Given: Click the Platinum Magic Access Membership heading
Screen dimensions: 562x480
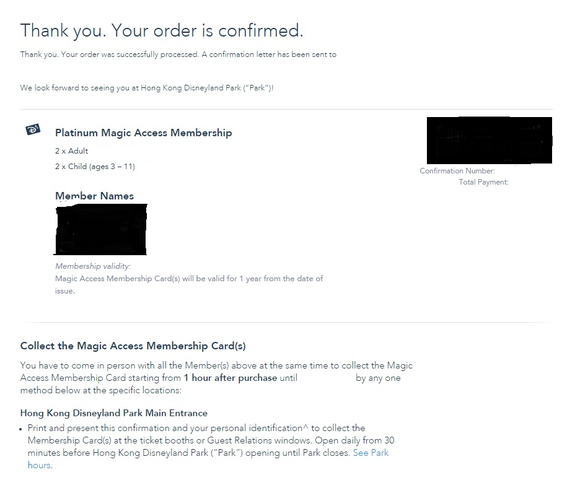Looking at the screenshot, I should tap(143, 133).
